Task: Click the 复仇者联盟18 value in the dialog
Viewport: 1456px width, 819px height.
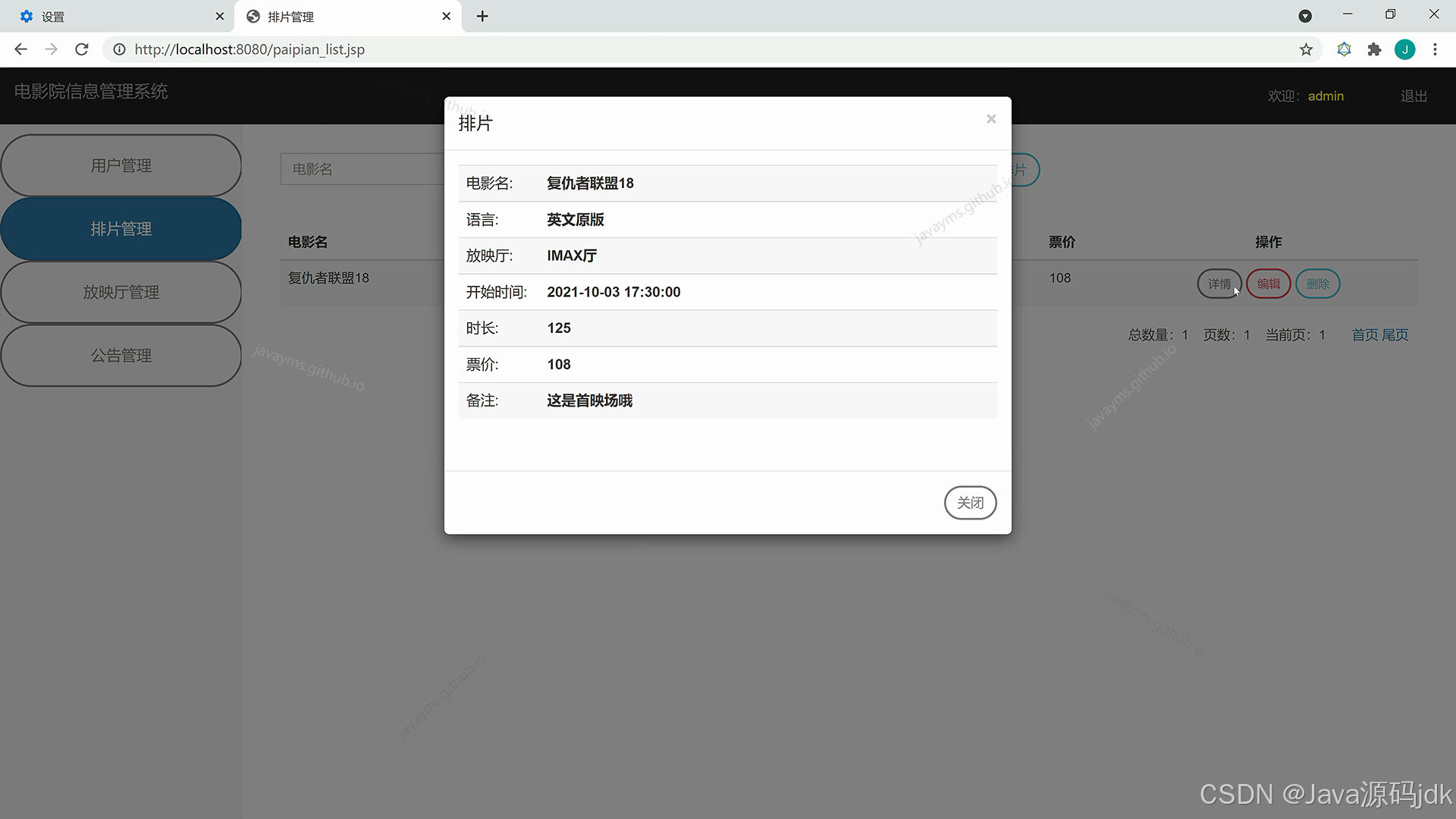Action: (x=590, y=184)
